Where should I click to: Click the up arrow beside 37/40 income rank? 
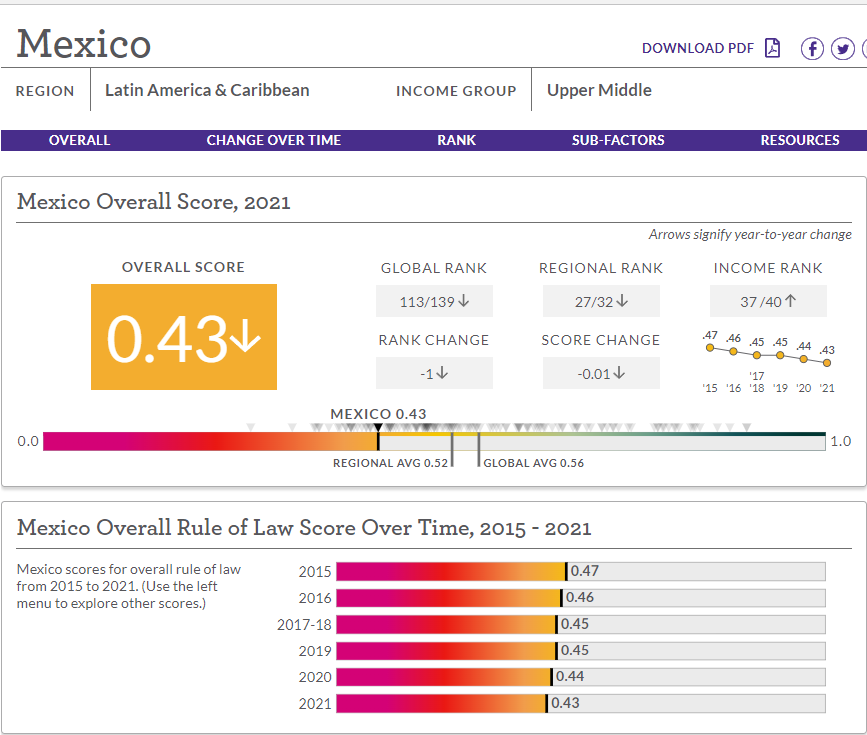pyautogui.click(x=791, y=301)
